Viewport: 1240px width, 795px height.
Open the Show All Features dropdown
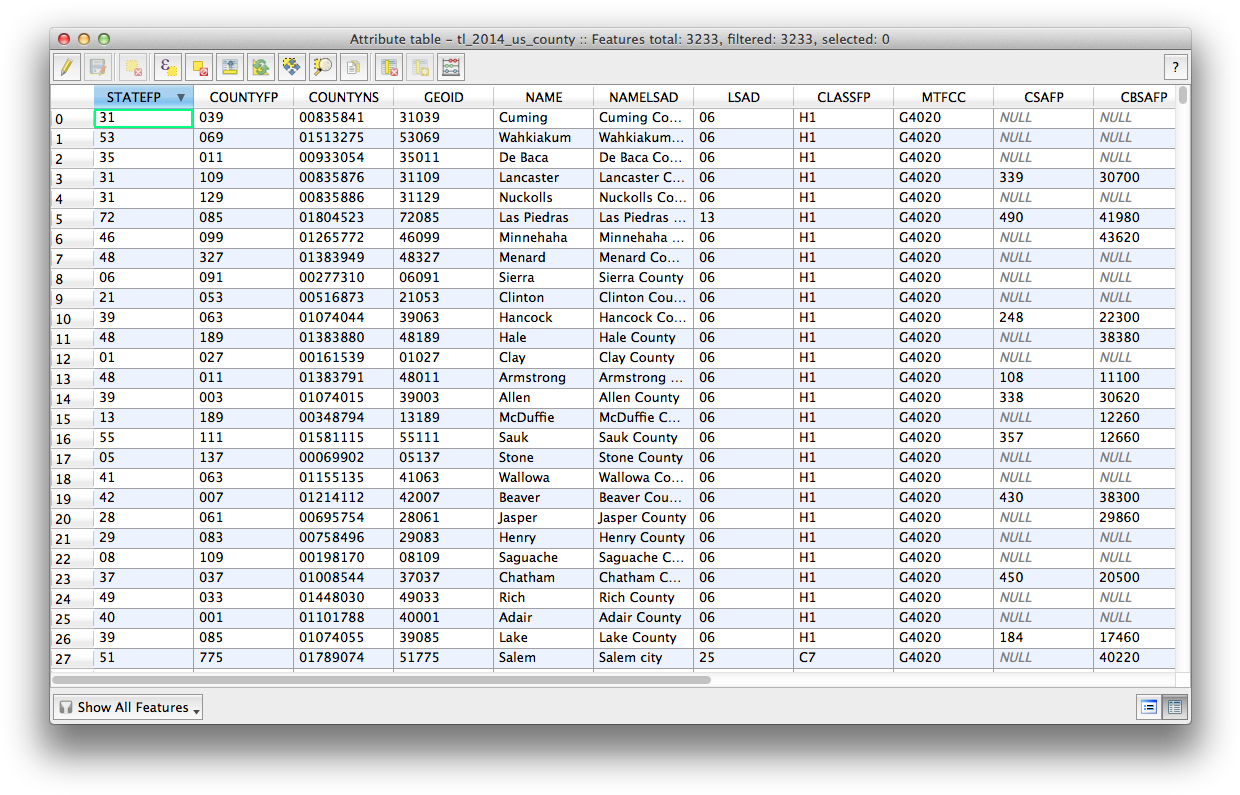pos(128,707)
